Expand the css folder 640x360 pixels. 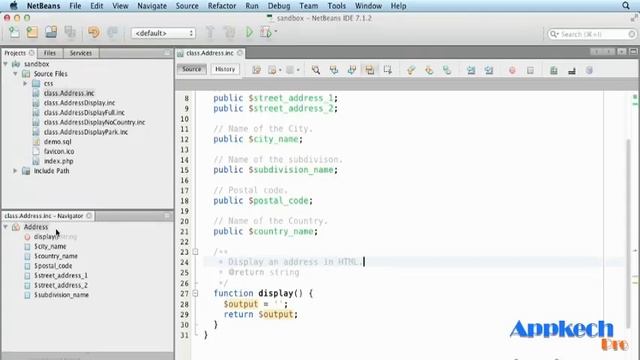[25, 83]
